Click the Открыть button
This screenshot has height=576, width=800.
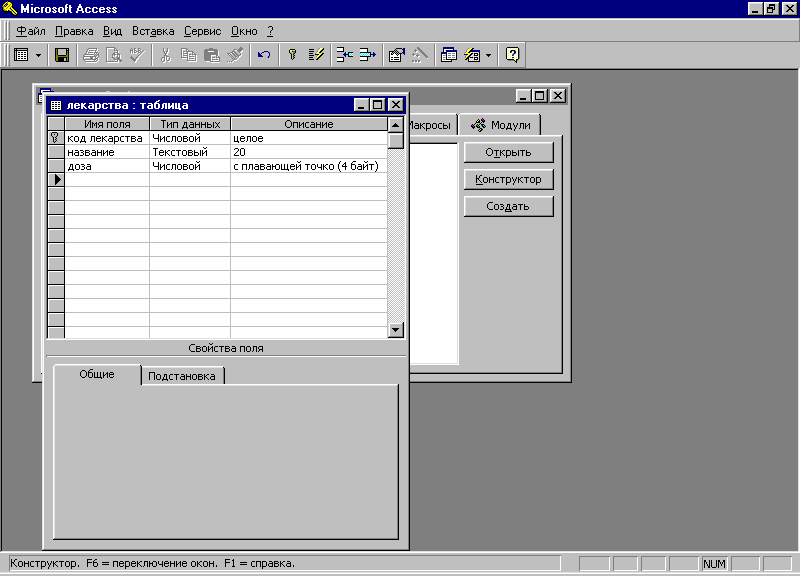click(508, 153)
